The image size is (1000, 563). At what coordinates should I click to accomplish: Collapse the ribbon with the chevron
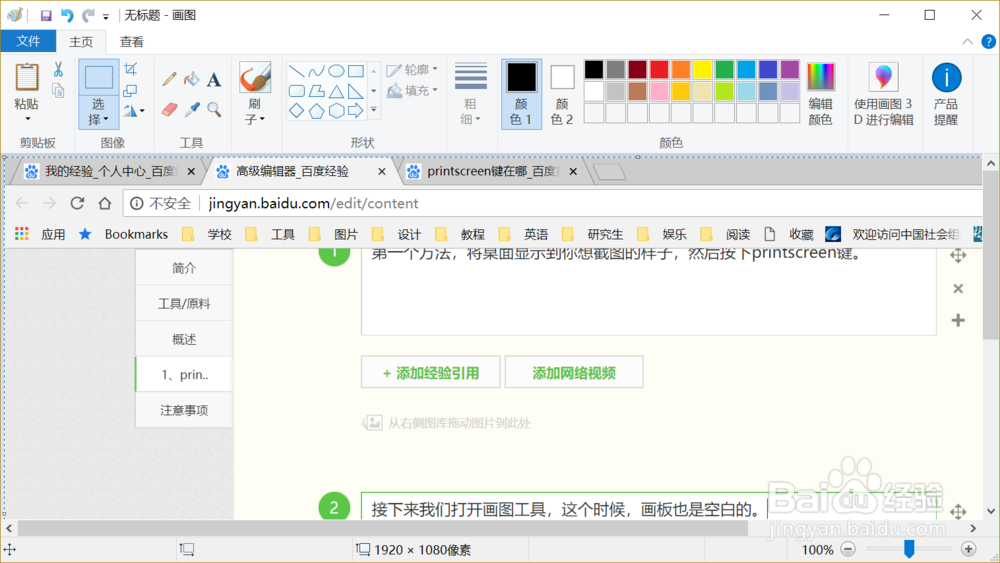pyautogui.click(x=967, y=41)
